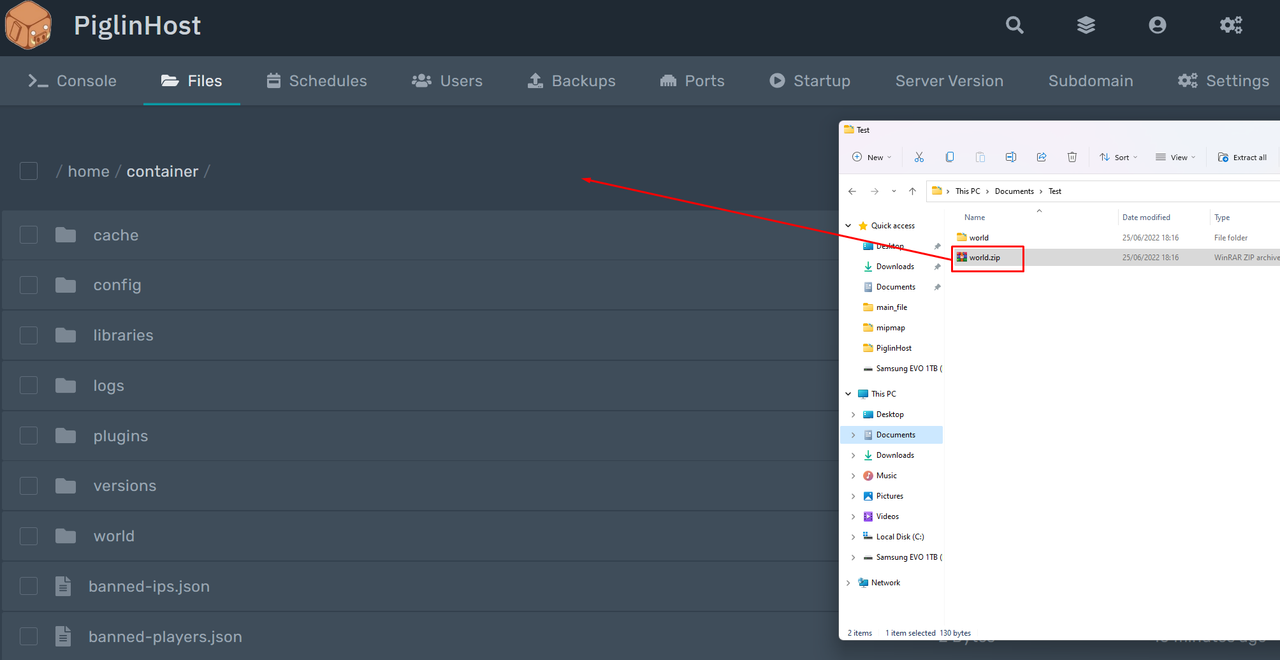
Task: Open the server list layers icon
Action: (x=1086, y=25)
